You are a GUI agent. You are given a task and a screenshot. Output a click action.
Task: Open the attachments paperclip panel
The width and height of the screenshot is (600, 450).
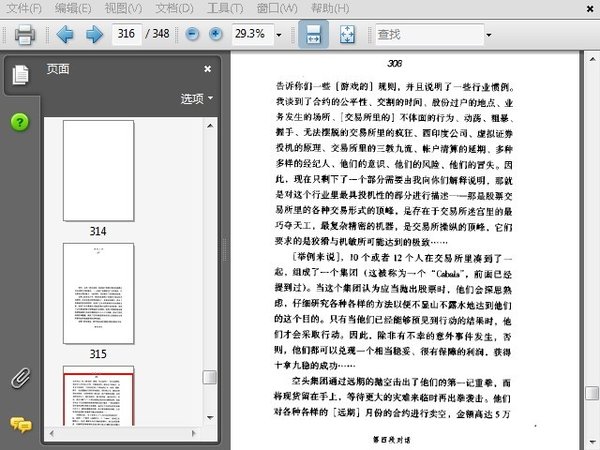click(x=21, y=378)
